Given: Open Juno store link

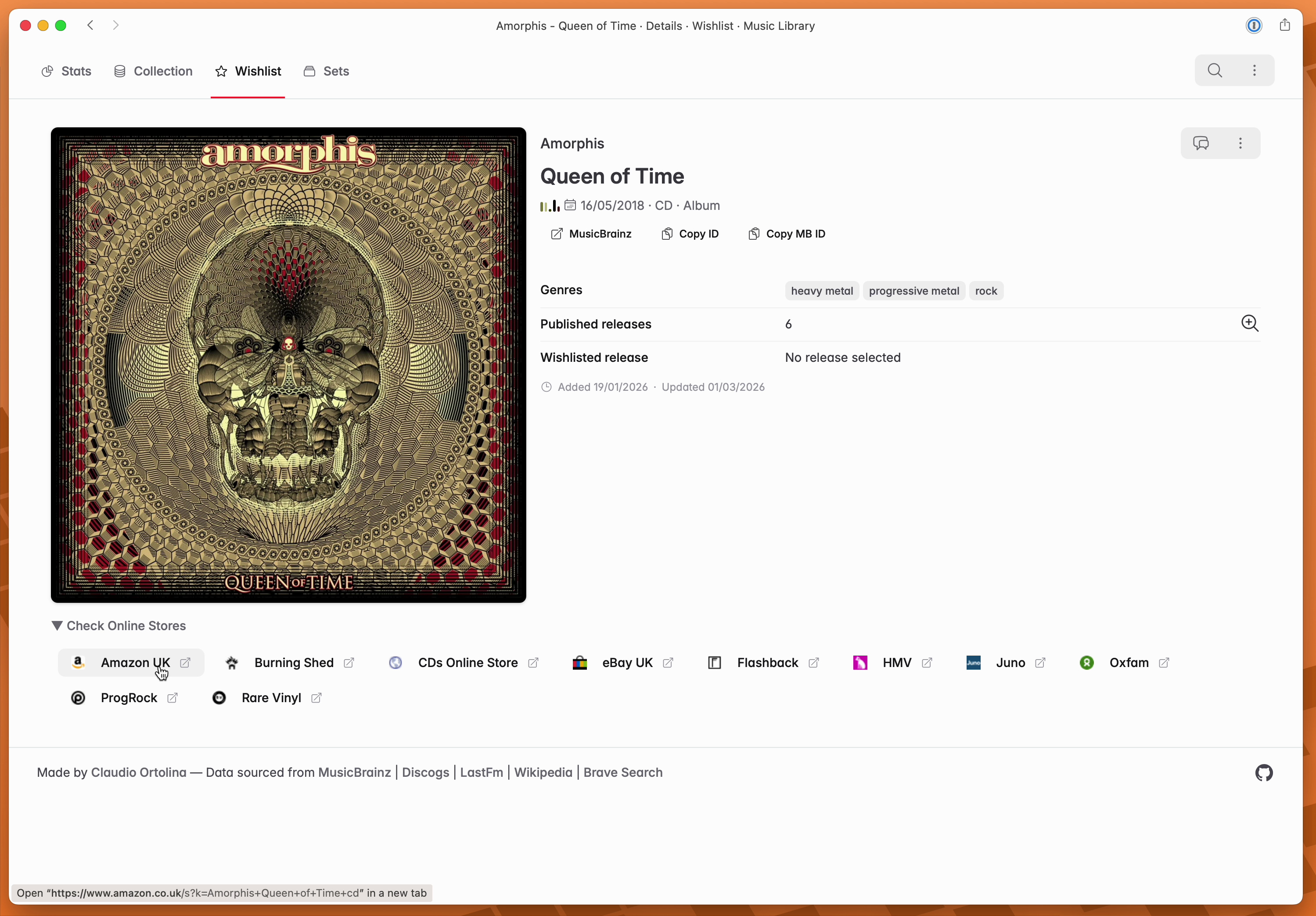Looking at the screenshot, I should click(1006, 663).
